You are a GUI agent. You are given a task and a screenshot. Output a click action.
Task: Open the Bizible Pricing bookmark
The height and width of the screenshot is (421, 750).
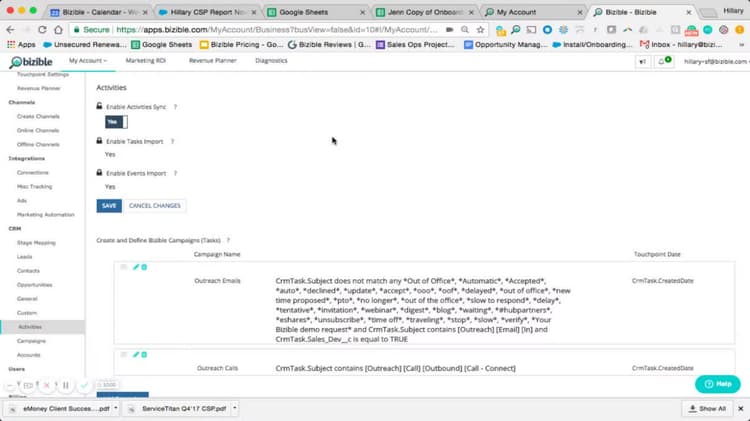pos(242,44)
